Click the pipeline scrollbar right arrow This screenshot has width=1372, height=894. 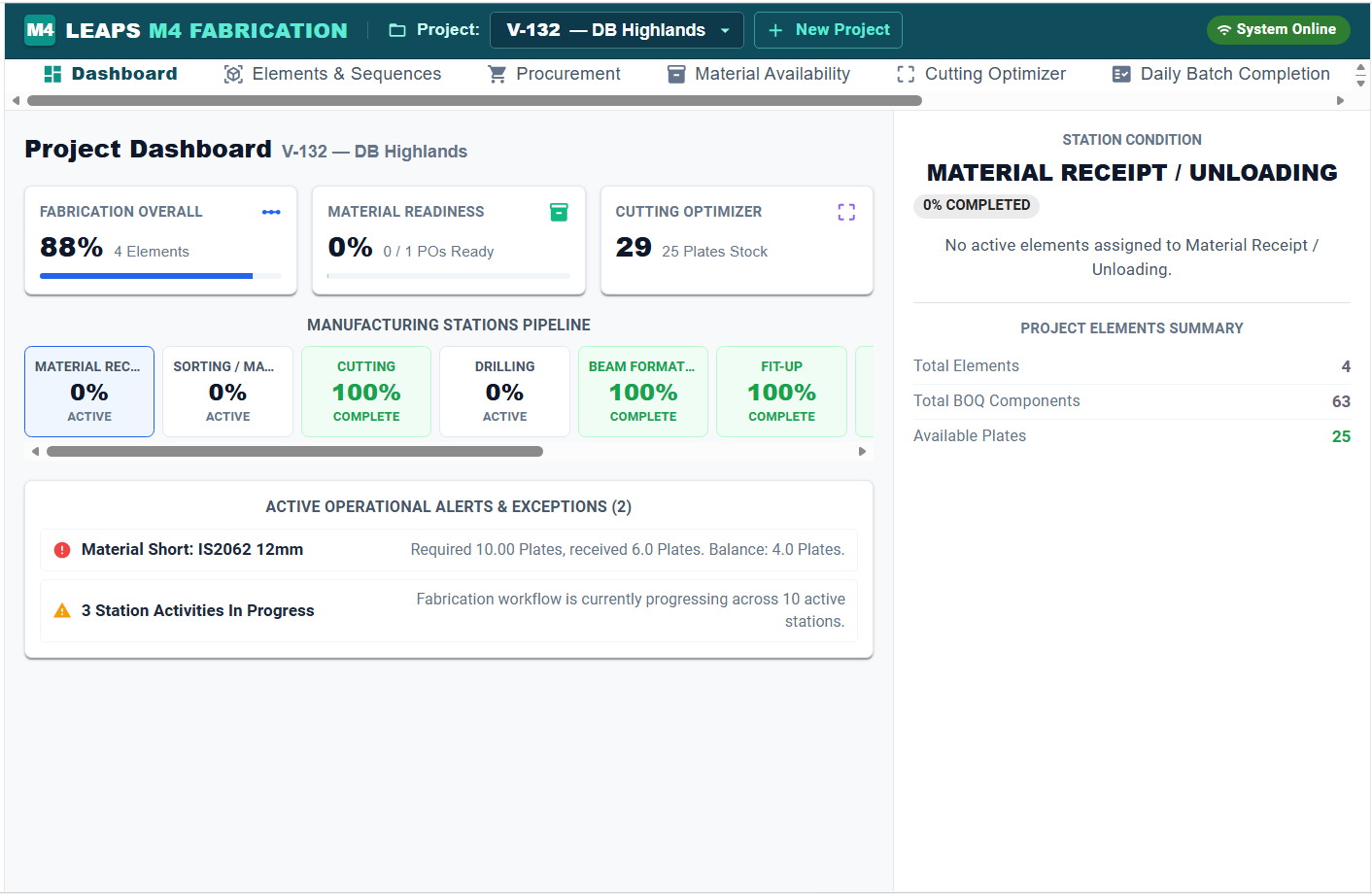point(862,451)
